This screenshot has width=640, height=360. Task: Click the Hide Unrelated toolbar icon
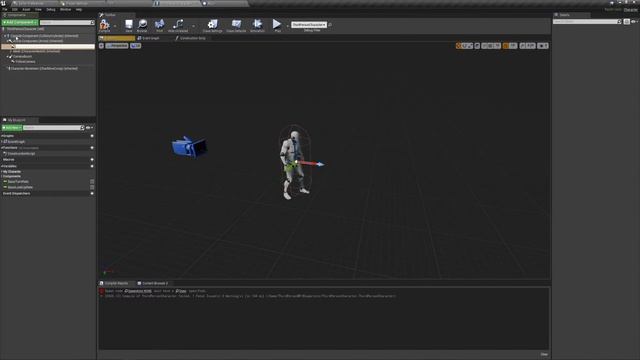pos(178,25)
